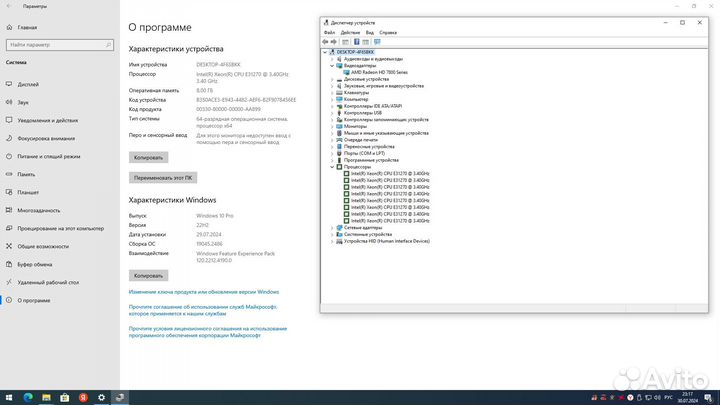Collapse the Процессоры tree node
720x405 pixels.
point(332,166)
